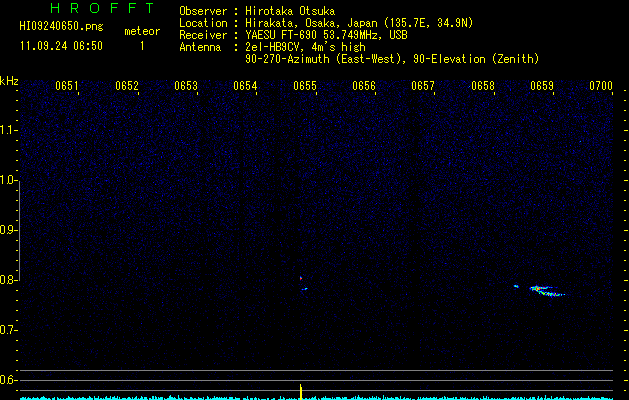Image resolution: width=629 pixels, height=400 pixels.
Task: Click the 0700 time marker
Action: (x=601, y=86)
